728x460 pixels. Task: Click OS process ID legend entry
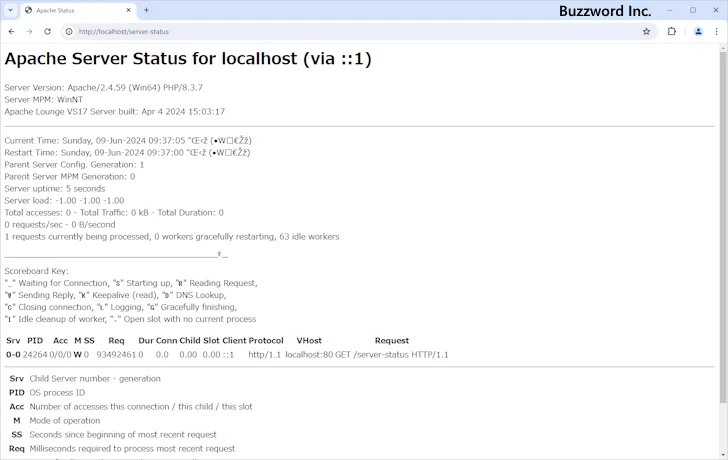tap(57, 393)
